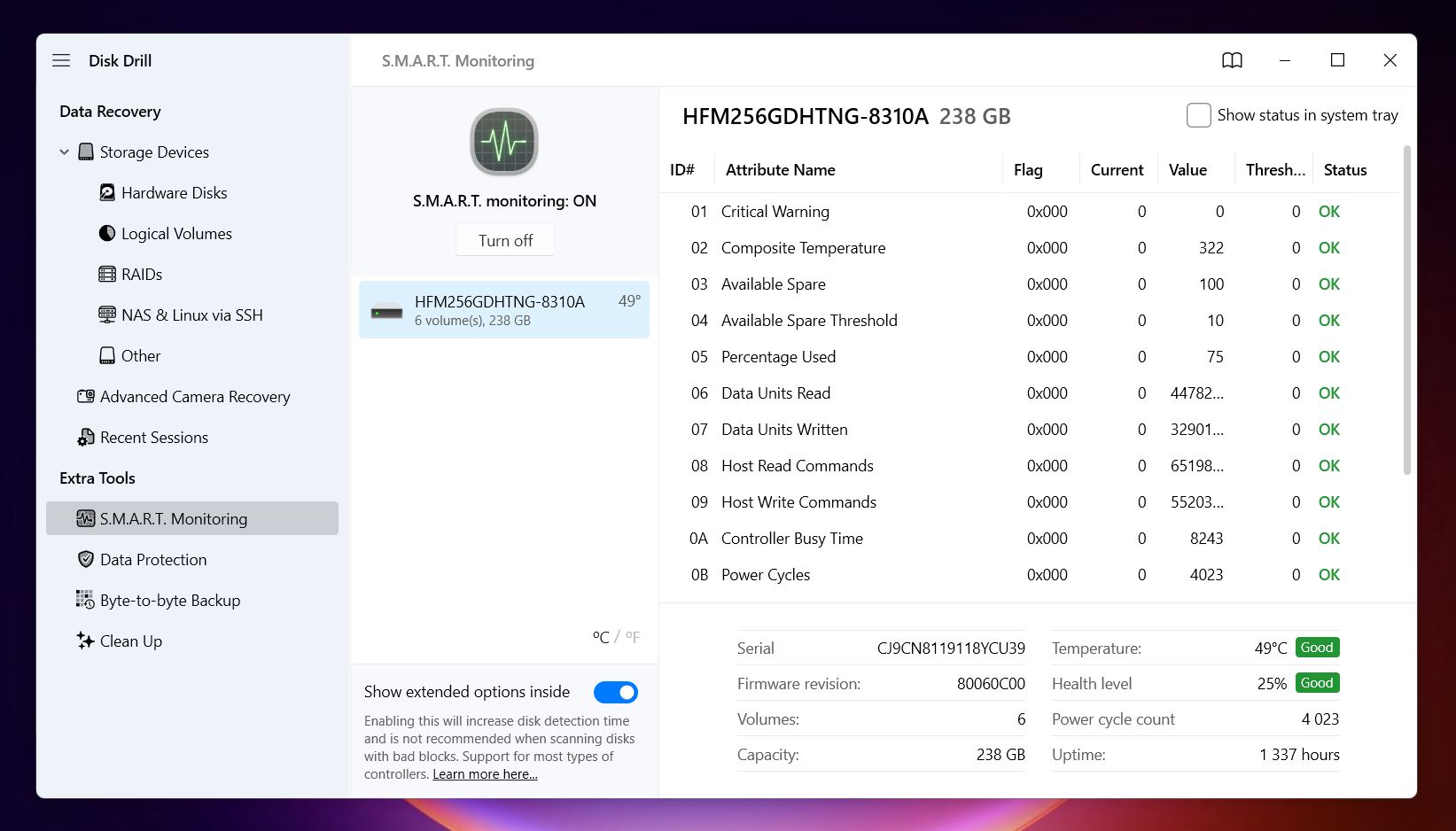The image size is (1456, 831).
Task: Click the Good badge next to Temperature
Action: click(x=1317, y=648)
